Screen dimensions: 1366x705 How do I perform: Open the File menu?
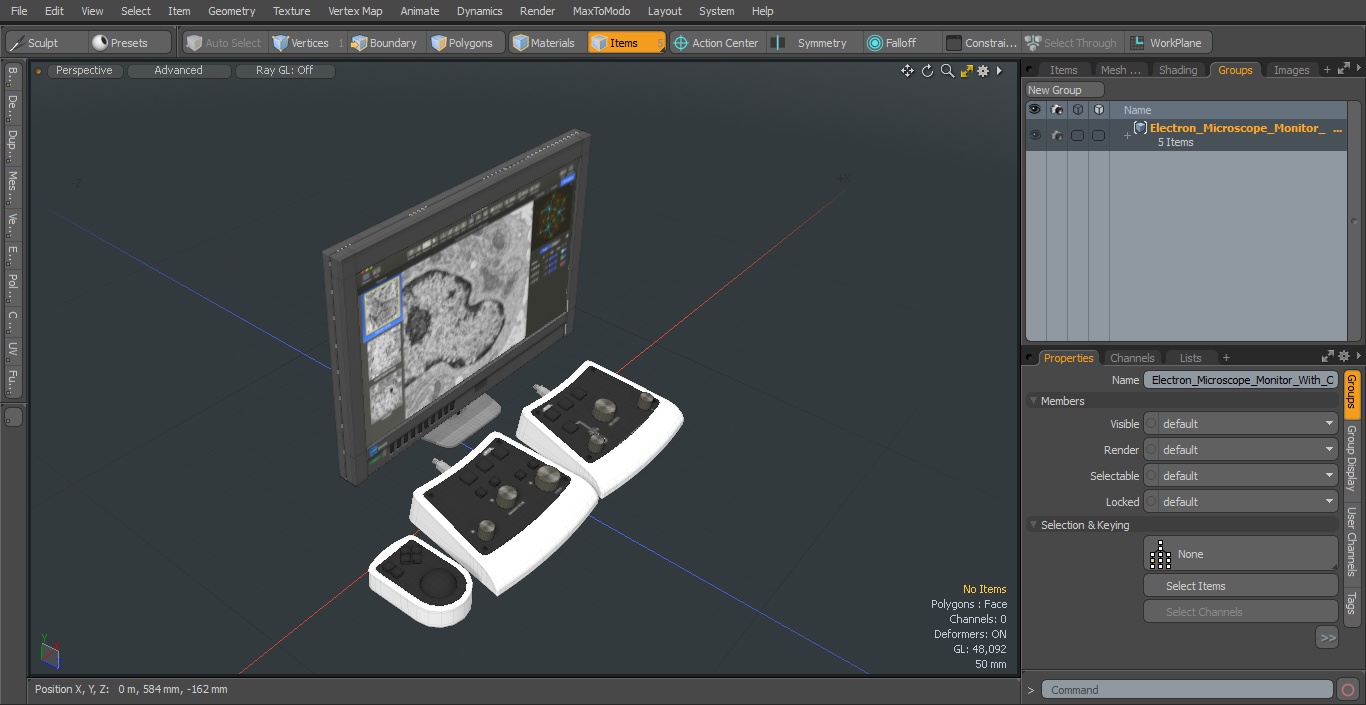(x=19, y=11)
